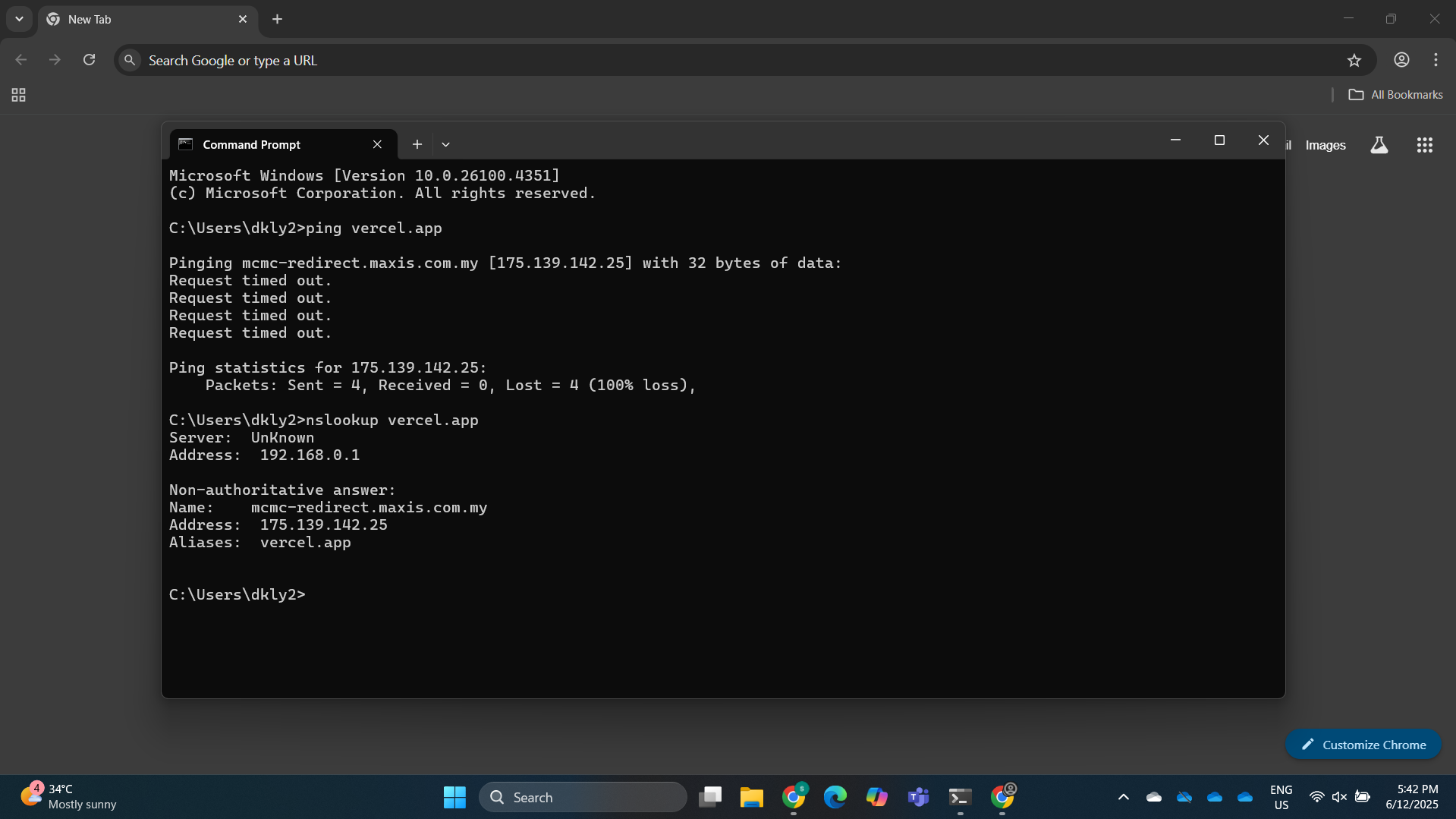
Task: Reload the Chrome page
Action: tap(89, 60)
